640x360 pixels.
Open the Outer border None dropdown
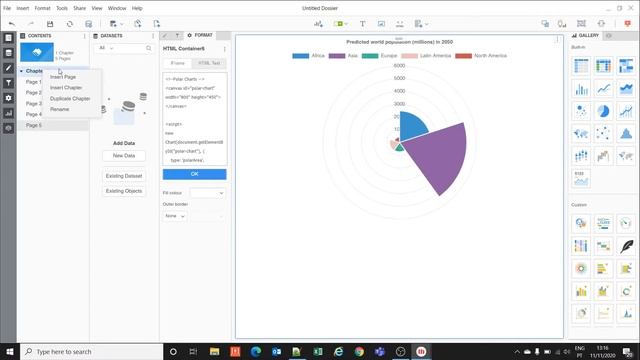tap(175, 216)
